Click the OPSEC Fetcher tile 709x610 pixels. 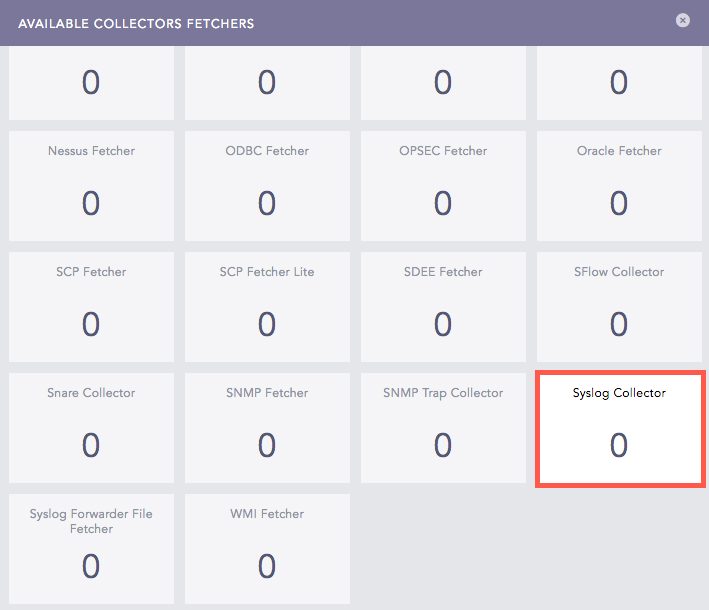click(x=443, y=185)
